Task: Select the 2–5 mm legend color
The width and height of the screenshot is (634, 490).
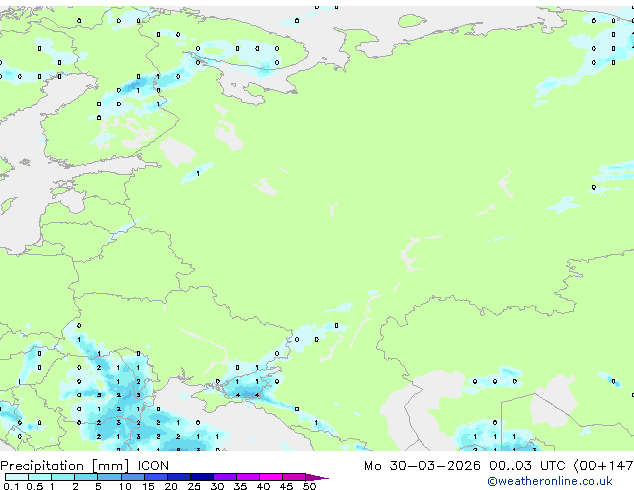Action: (86, 477)
